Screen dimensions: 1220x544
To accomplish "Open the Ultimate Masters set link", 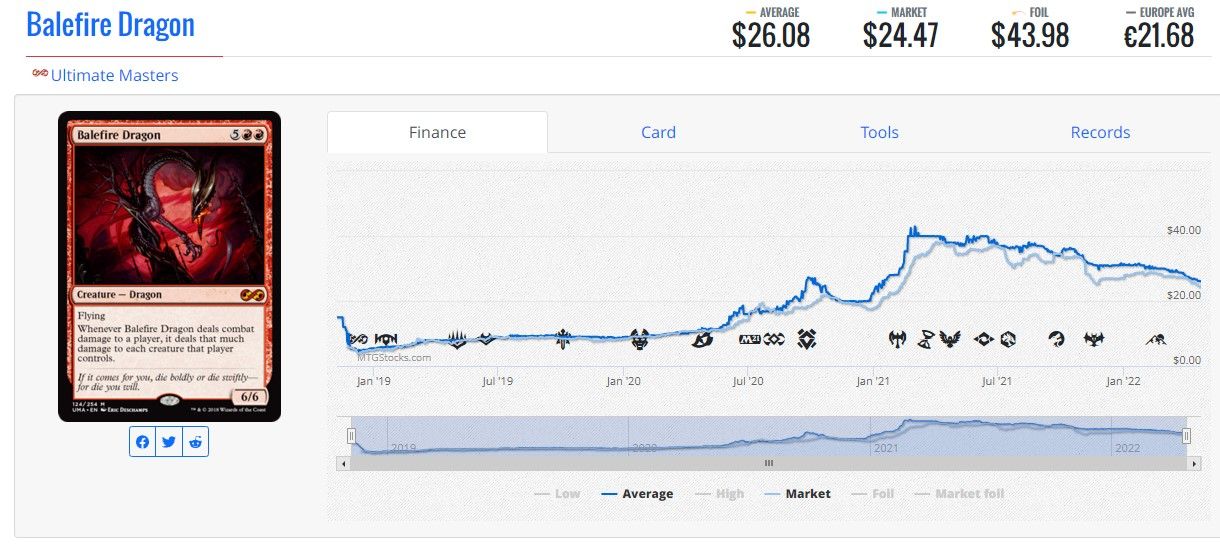I will (x=114, y=75).
